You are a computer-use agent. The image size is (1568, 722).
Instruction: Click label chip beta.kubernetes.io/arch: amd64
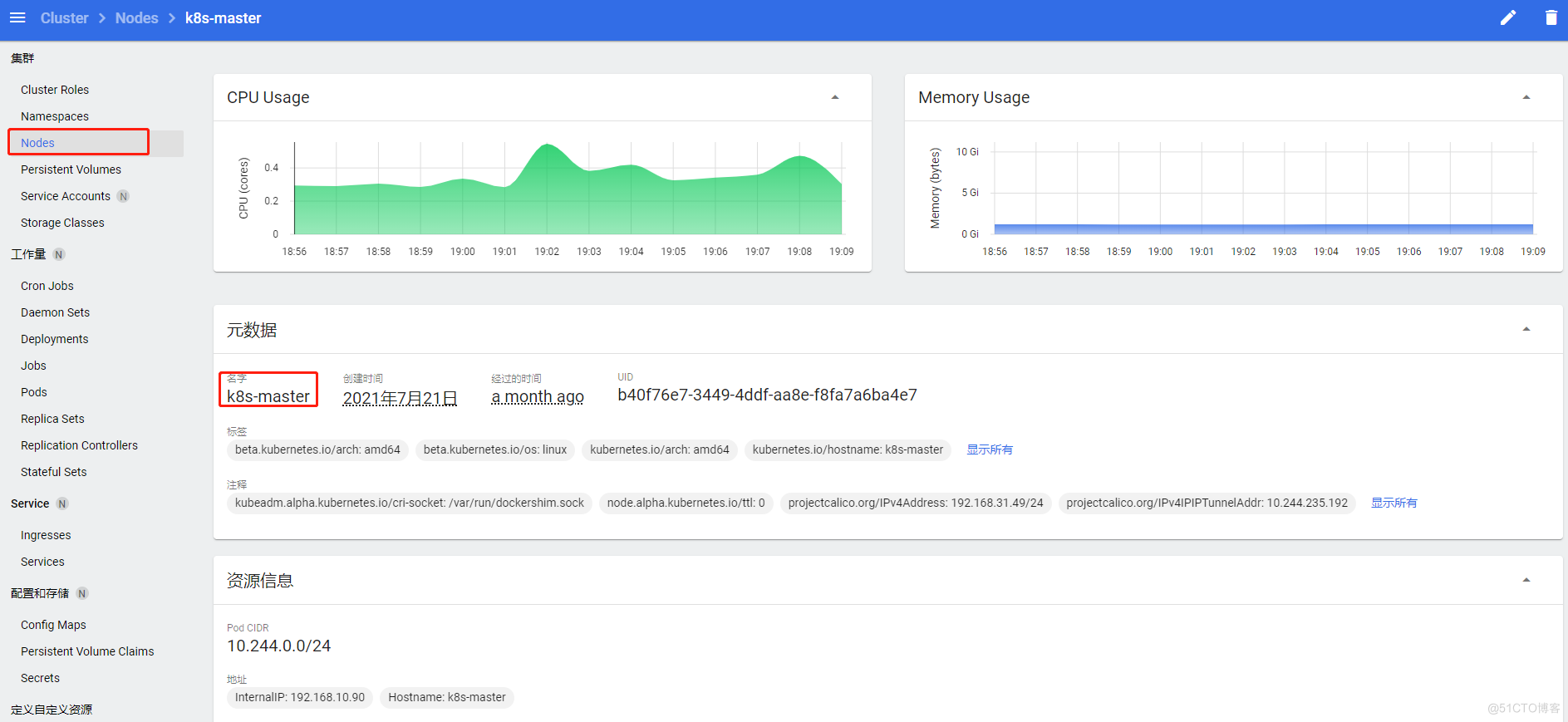click(317, 449)
